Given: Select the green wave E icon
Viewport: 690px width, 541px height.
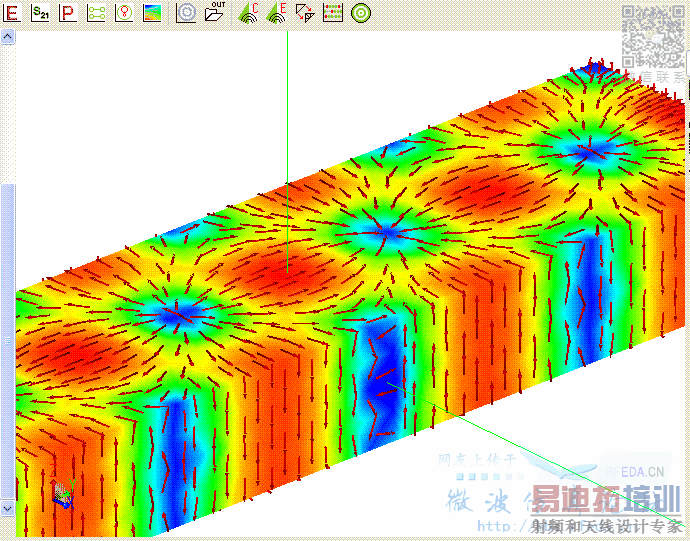Looking at the screenshot, I should pos(277,13).
